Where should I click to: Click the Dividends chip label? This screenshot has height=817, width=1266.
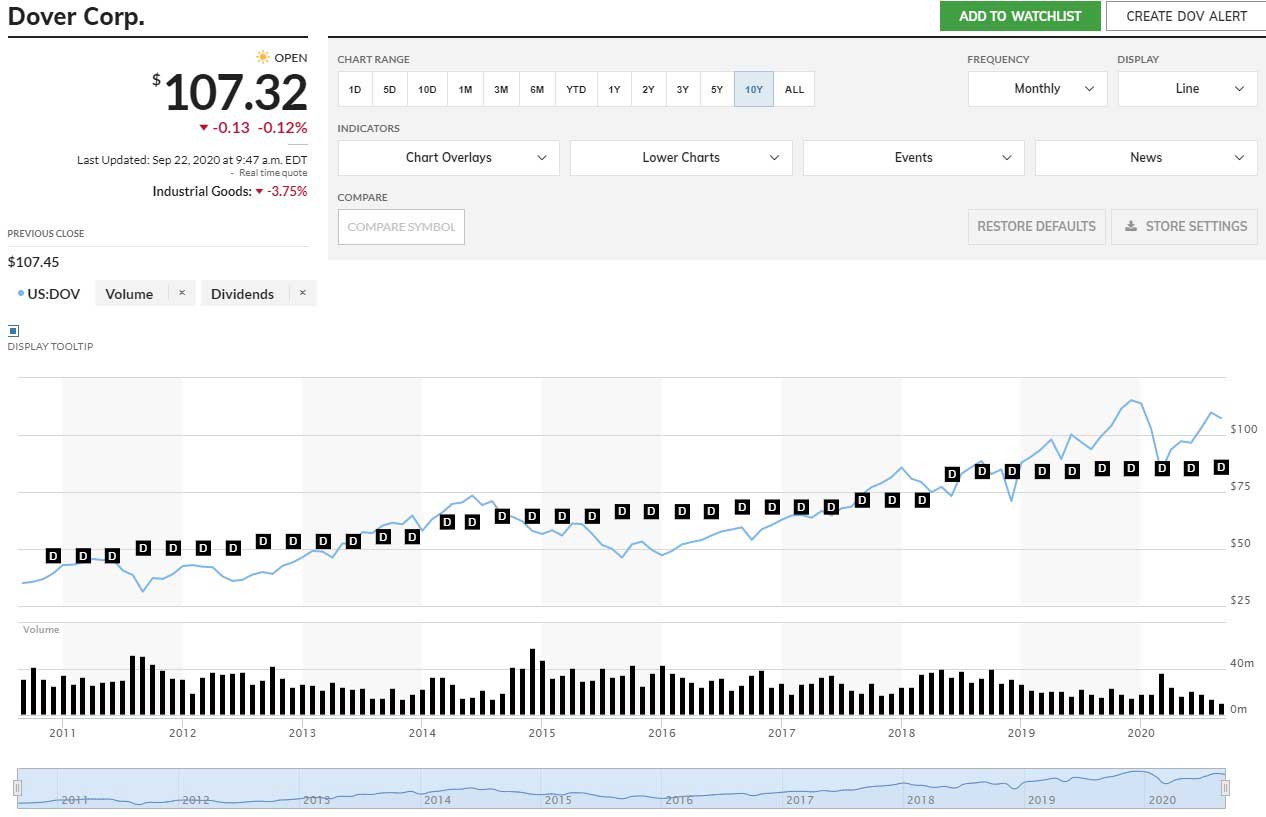coord(242,294)
